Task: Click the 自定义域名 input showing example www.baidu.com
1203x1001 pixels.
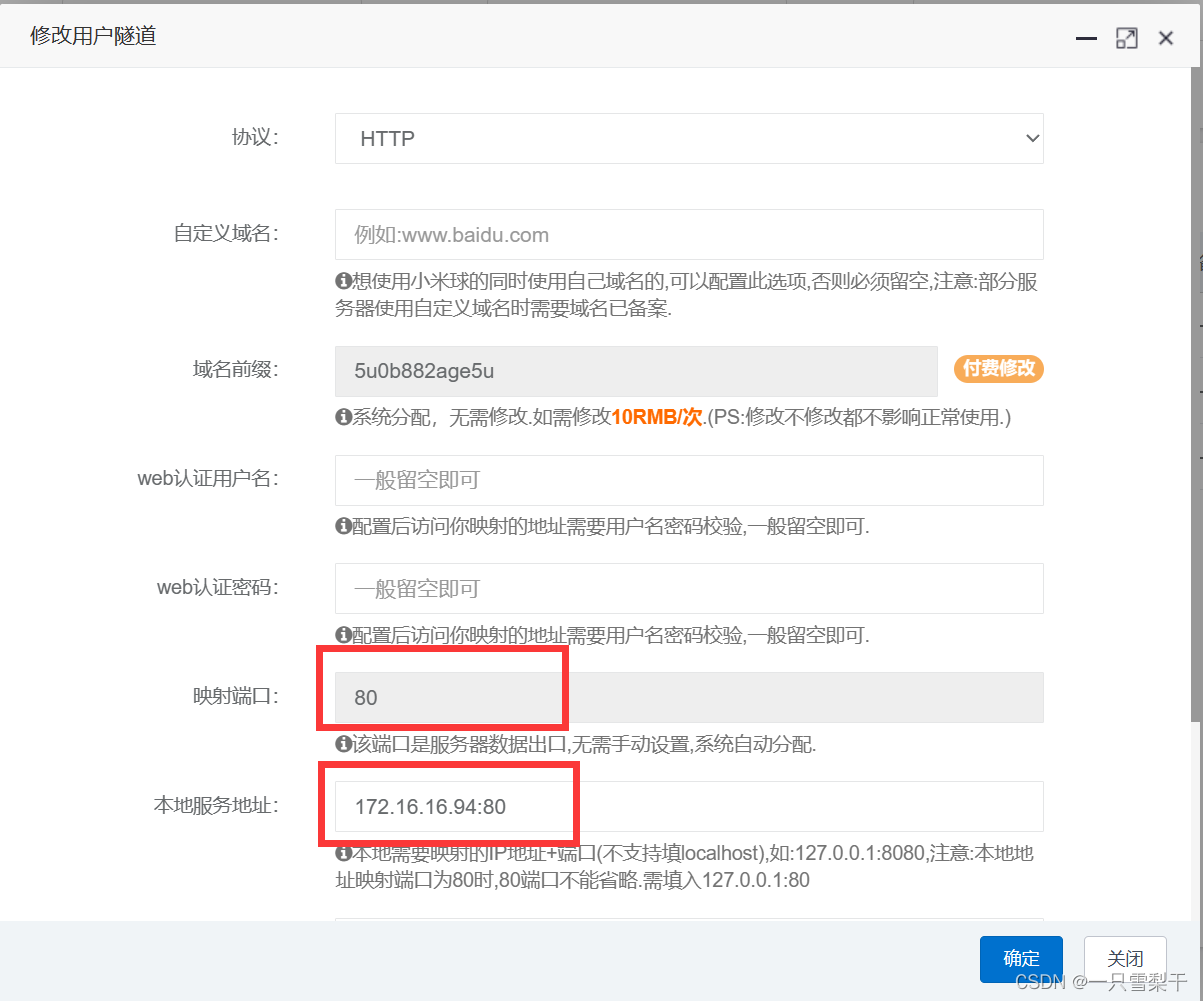Action: [x=688, y=234]
